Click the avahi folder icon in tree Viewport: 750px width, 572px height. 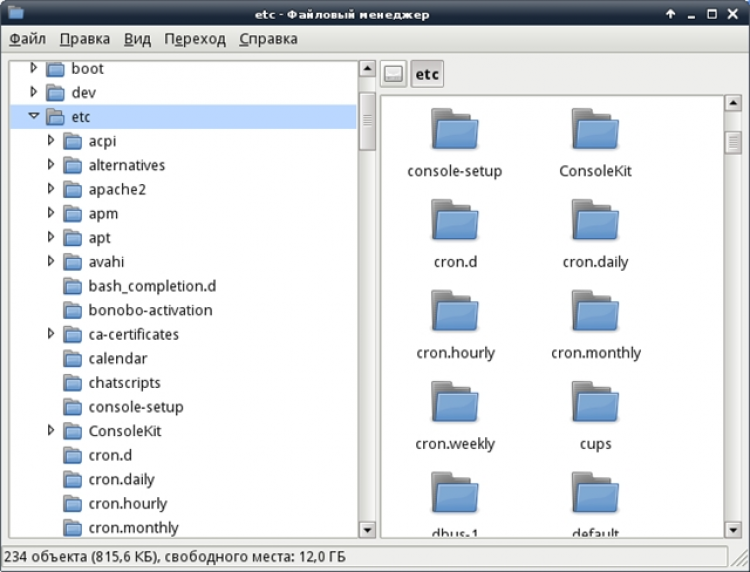point(72,262)
